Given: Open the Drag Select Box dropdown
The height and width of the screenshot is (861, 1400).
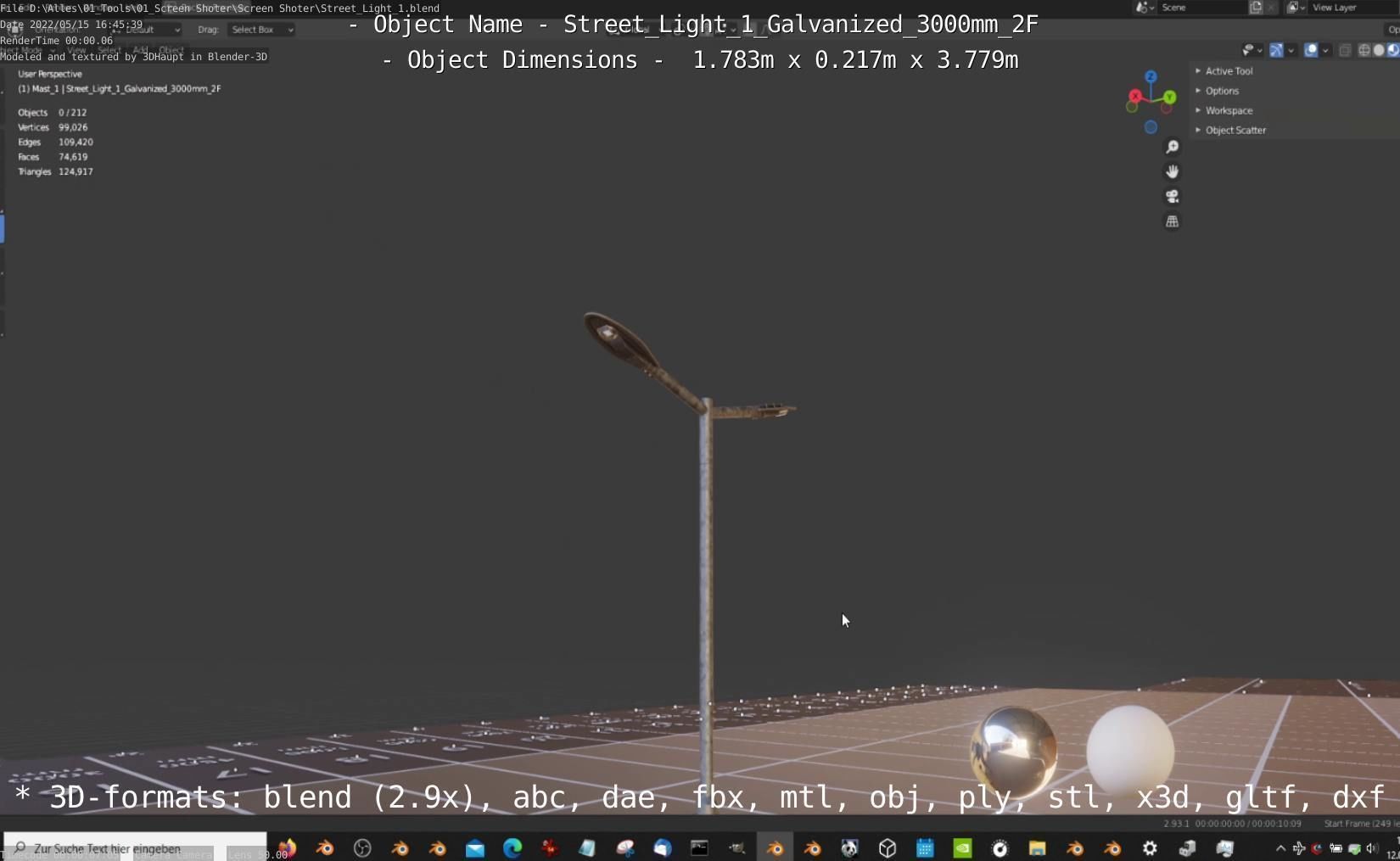Looking at the screenshot, I should pos(261,30).
